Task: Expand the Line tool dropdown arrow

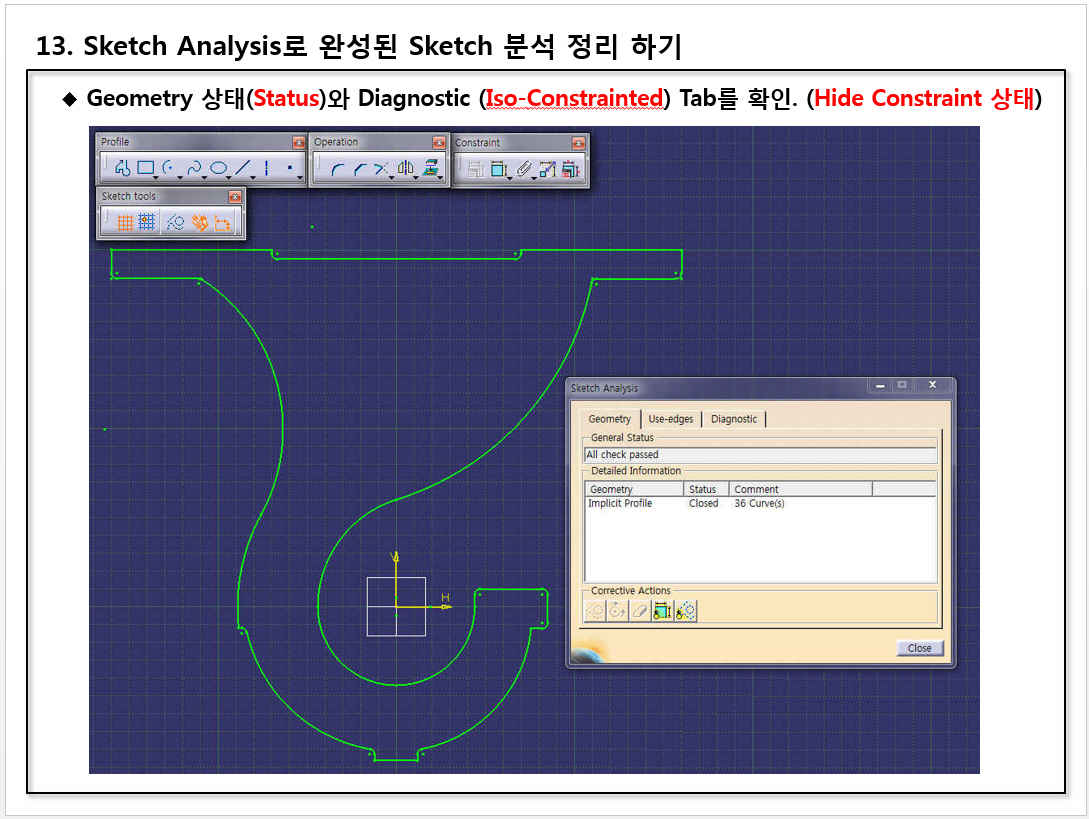Action: coord(253,177)
